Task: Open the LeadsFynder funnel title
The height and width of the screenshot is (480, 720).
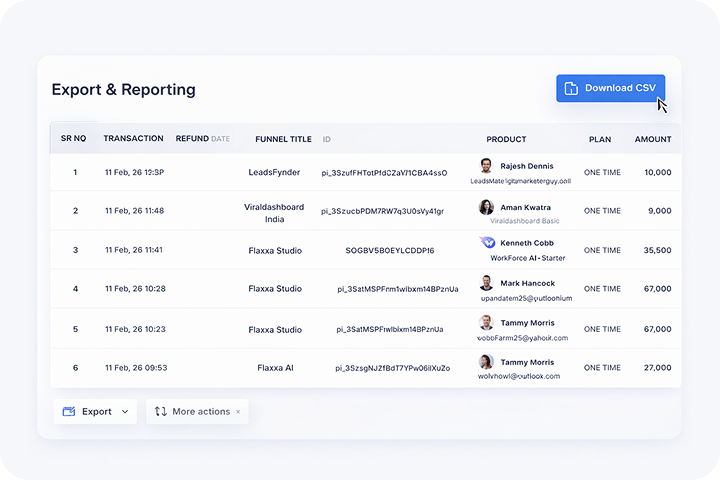Action: pos(275,172)
